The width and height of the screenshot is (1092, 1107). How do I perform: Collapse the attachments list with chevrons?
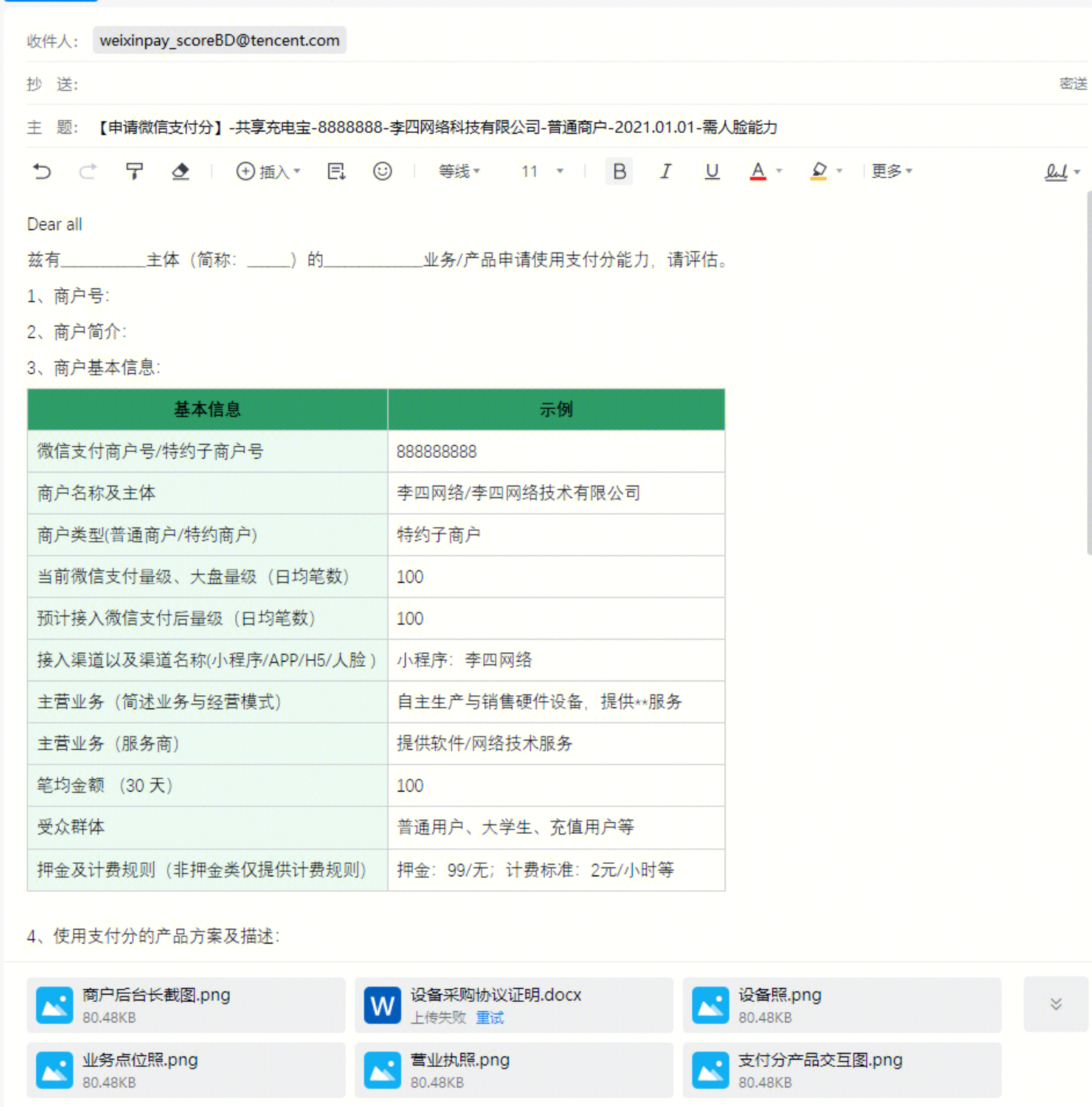point(1056,1005)
